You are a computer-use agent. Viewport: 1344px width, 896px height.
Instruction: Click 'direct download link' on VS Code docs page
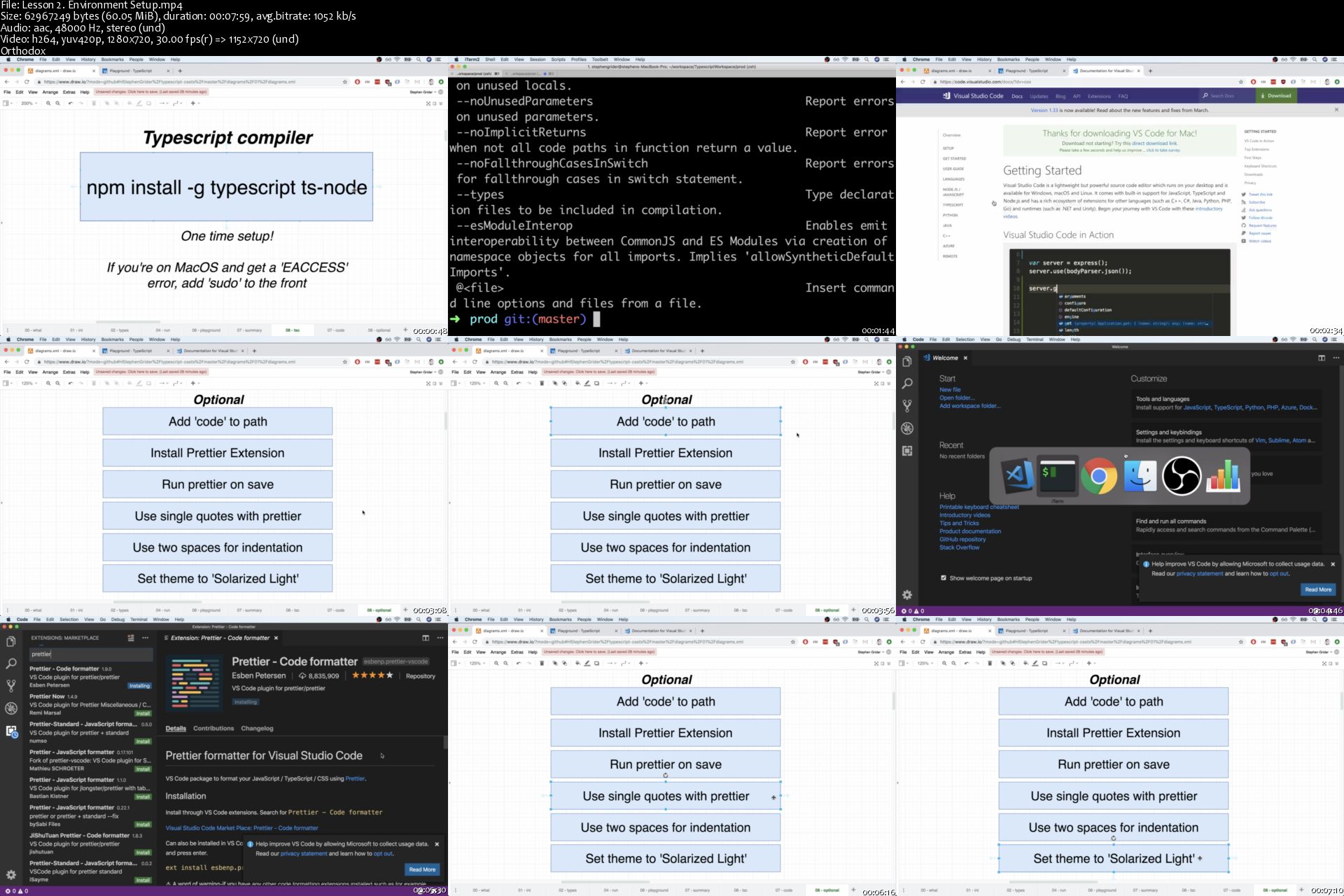1154,143
